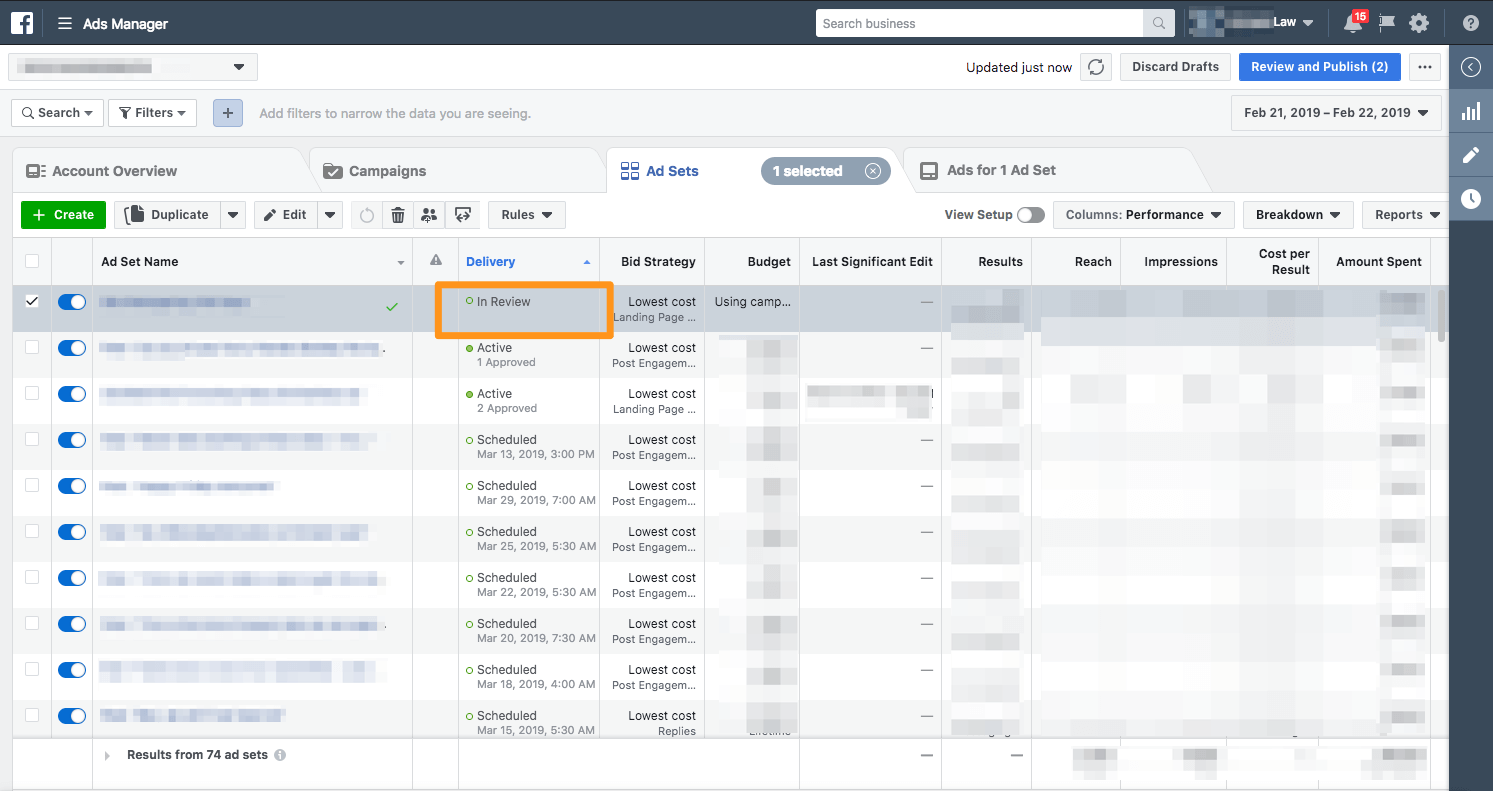Click the Search business input field

click(x=980, y=23)
